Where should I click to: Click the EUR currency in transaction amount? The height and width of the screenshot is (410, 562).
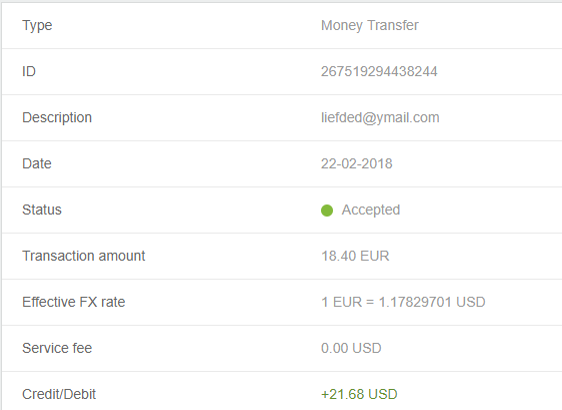375,256
